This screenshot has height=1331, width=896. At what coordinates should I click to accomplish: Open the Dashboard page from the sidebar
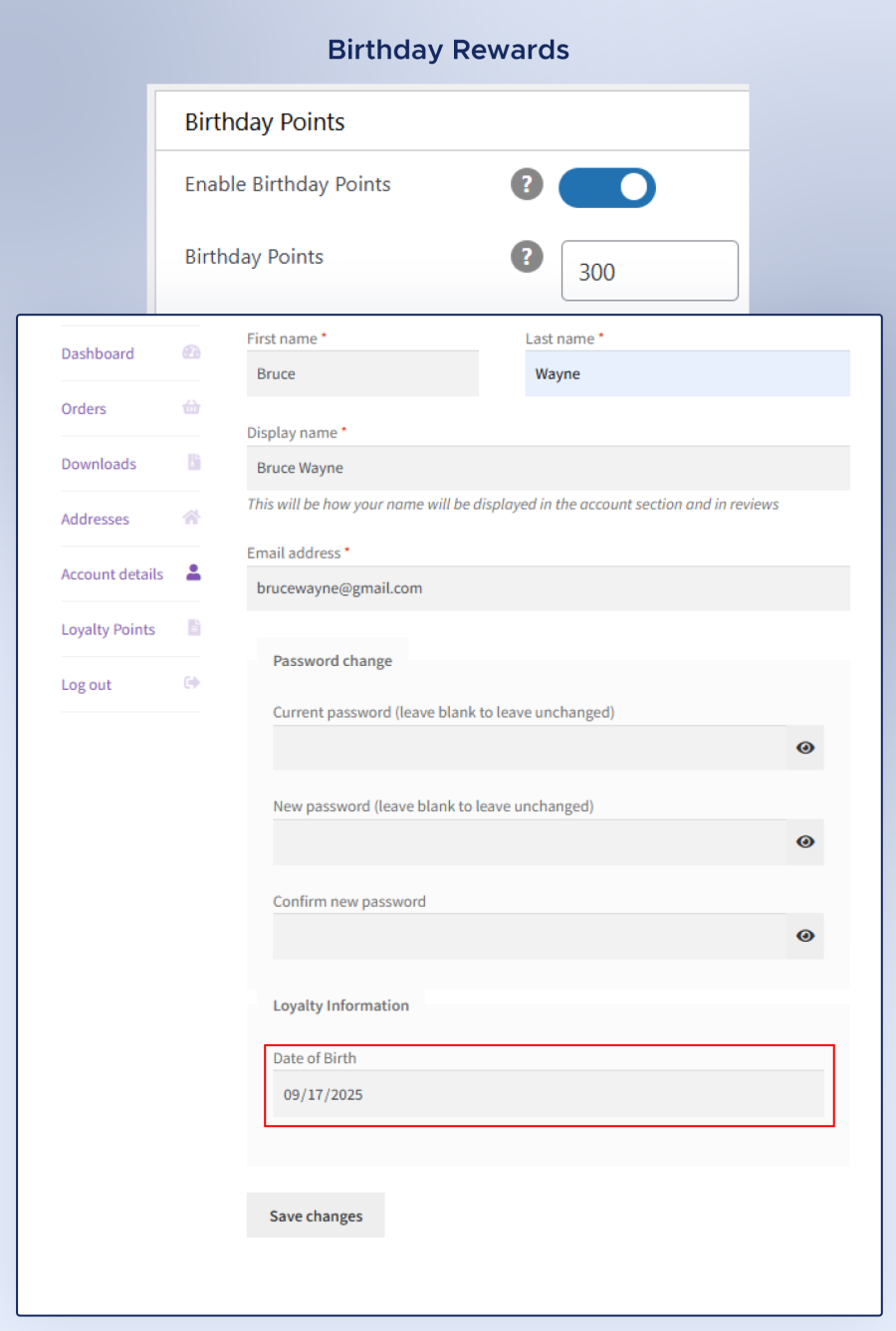[x=98, y=352]
